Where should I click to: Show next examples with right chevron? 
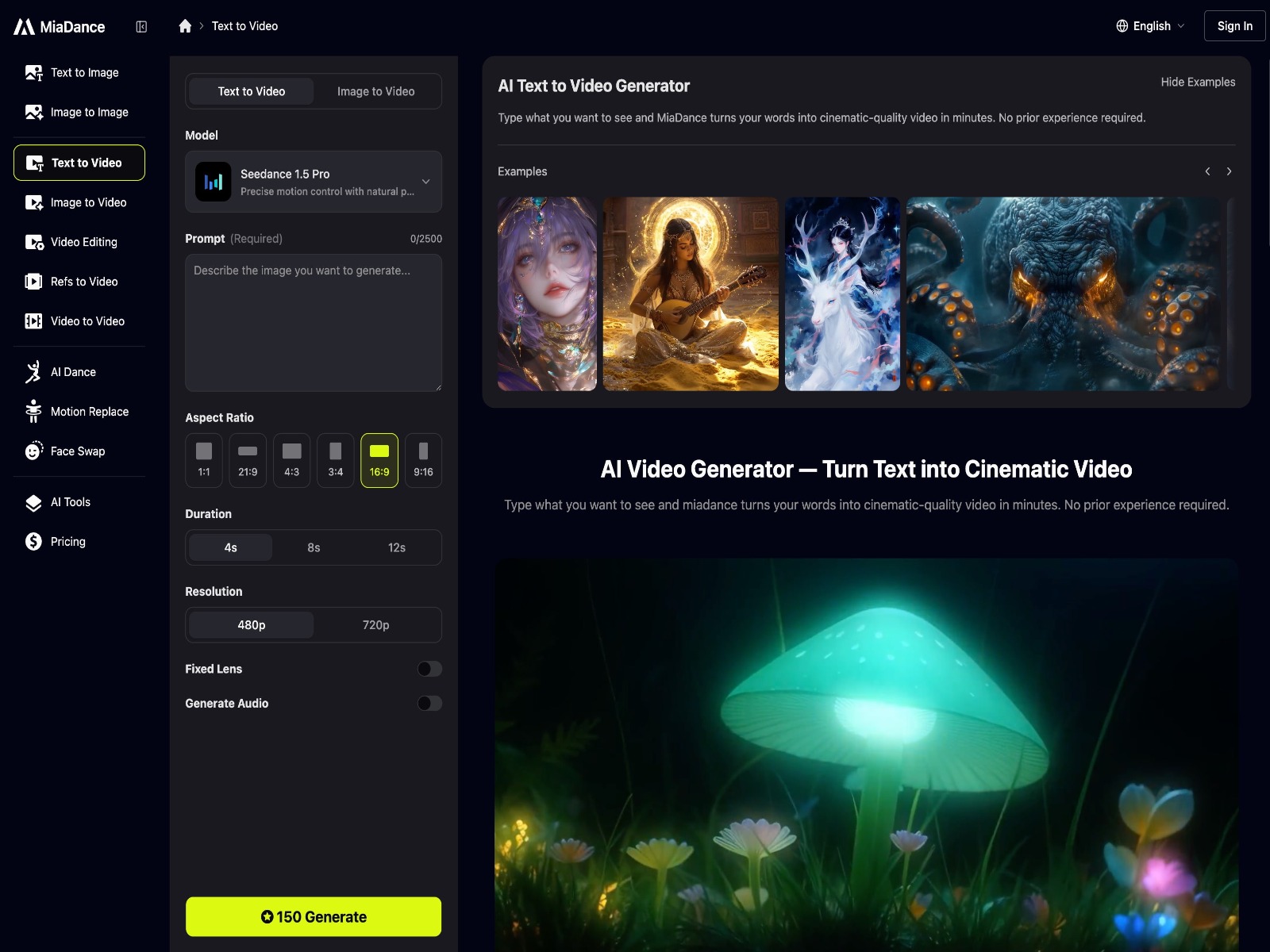click(1229, 171)
